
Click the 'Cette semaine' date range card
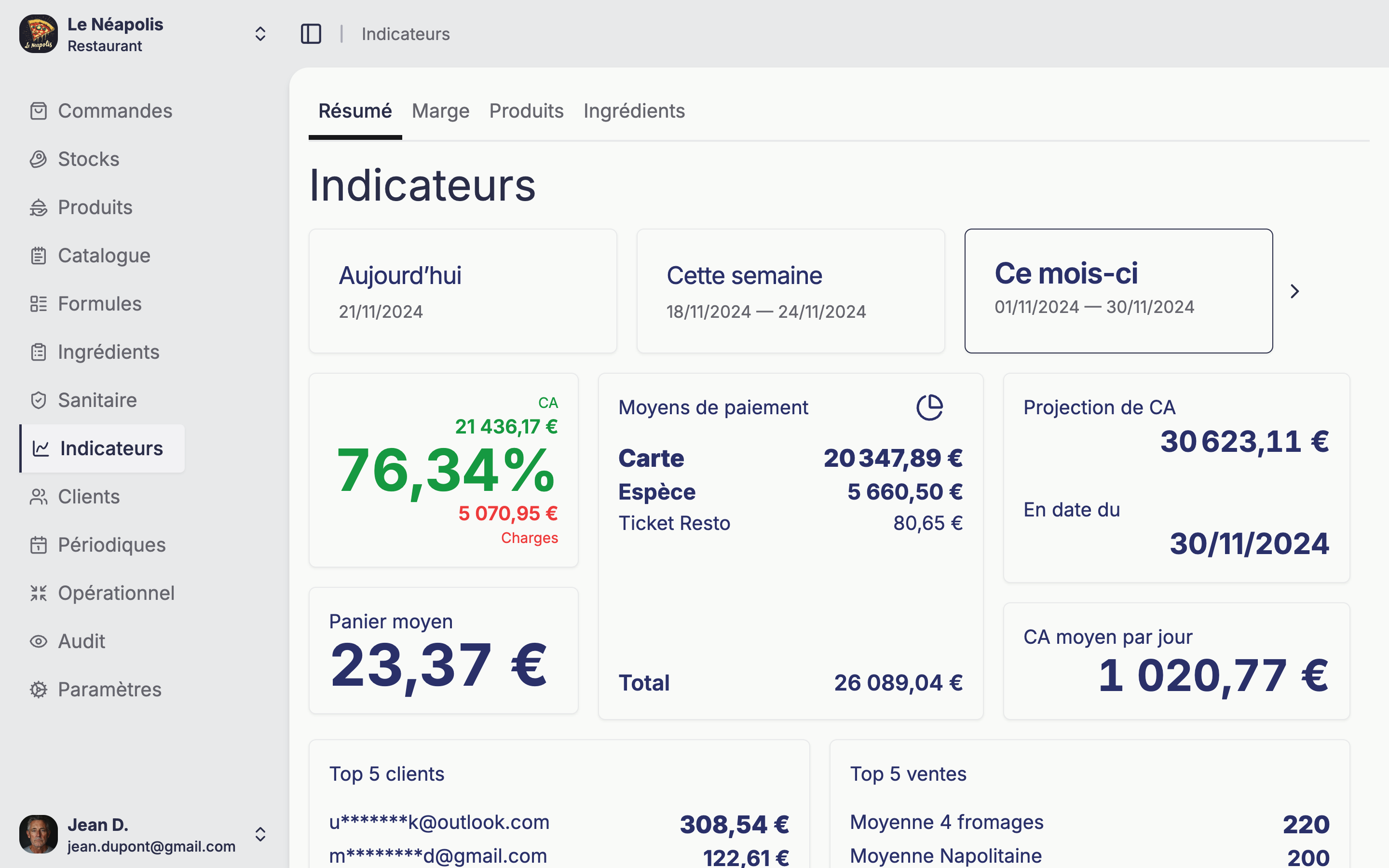coord(790,291)
